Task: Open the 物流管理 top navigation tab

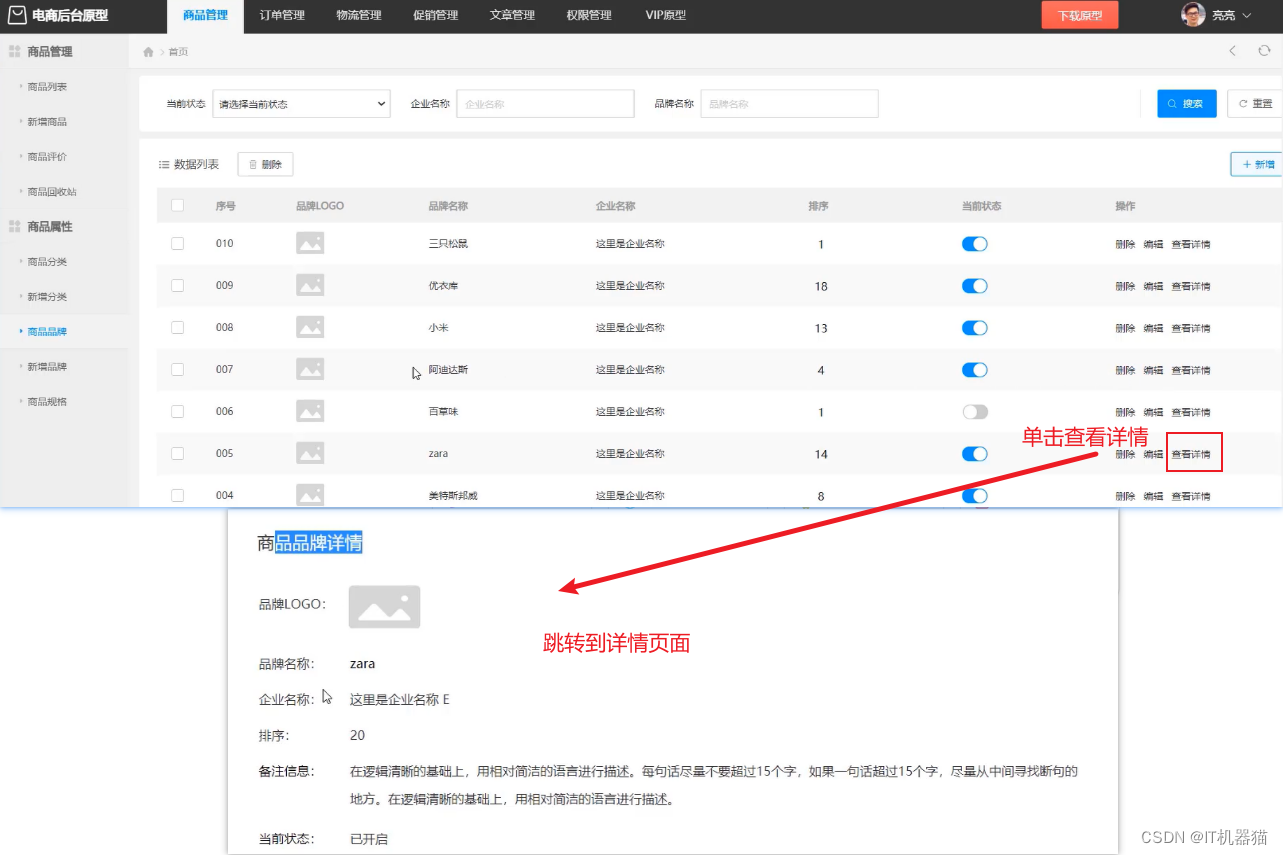Action: click(359, 15)
